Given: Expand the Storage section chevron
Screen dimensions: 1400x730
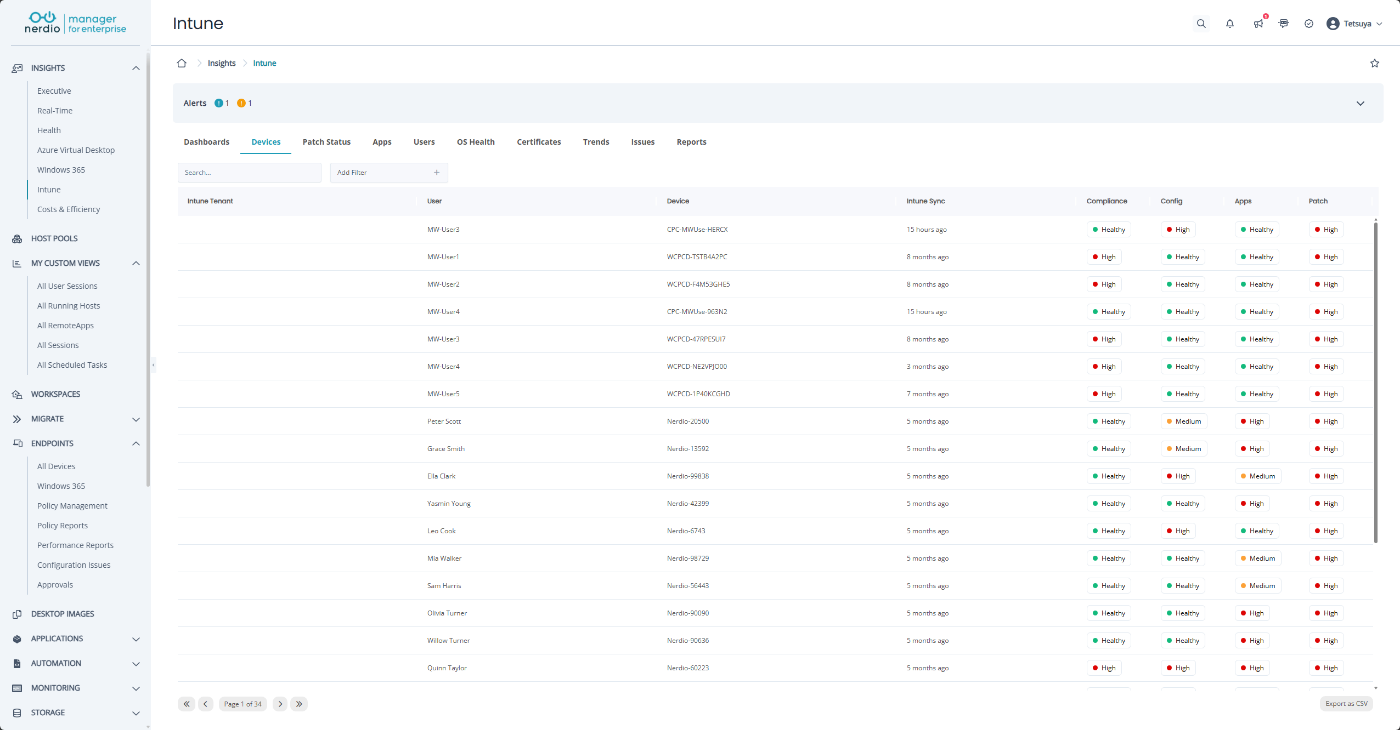Looking at the screenshot, I should point(136,713).
